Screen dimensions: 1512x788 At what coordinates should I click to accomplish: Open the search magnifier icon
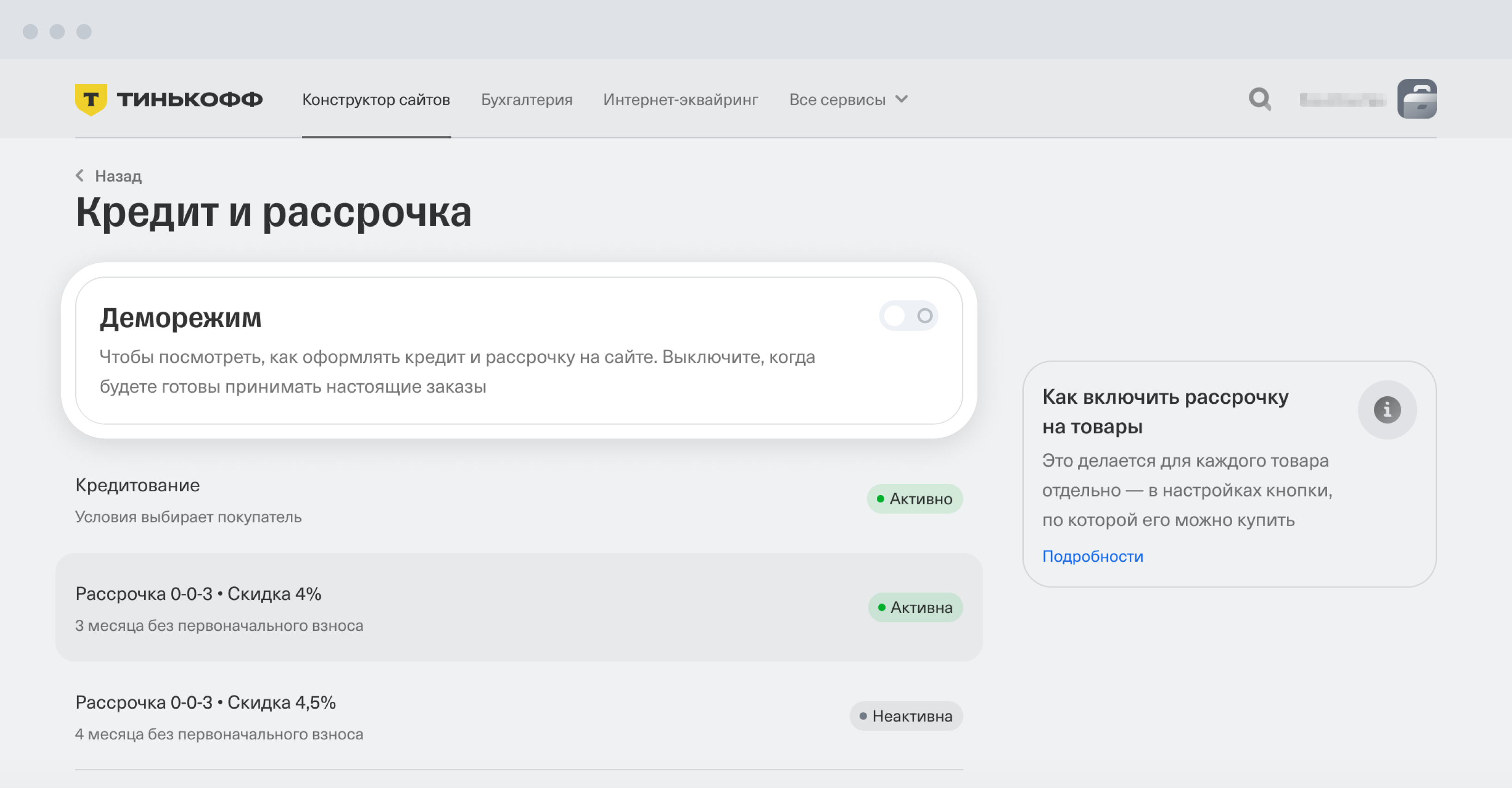pos(1260,99)
